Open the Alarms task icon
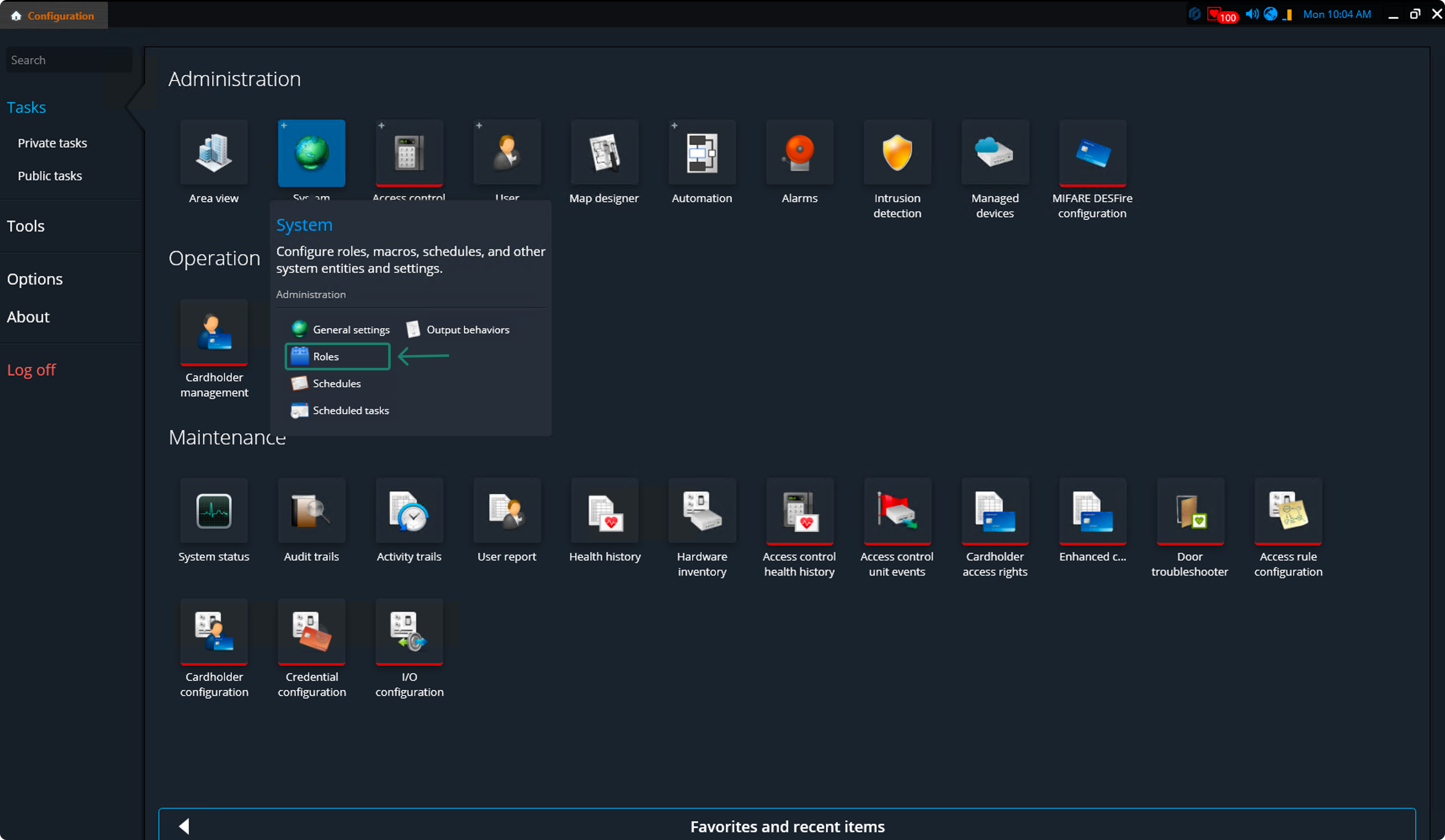This screenshot has height=840, width=1445. (799, 153)
